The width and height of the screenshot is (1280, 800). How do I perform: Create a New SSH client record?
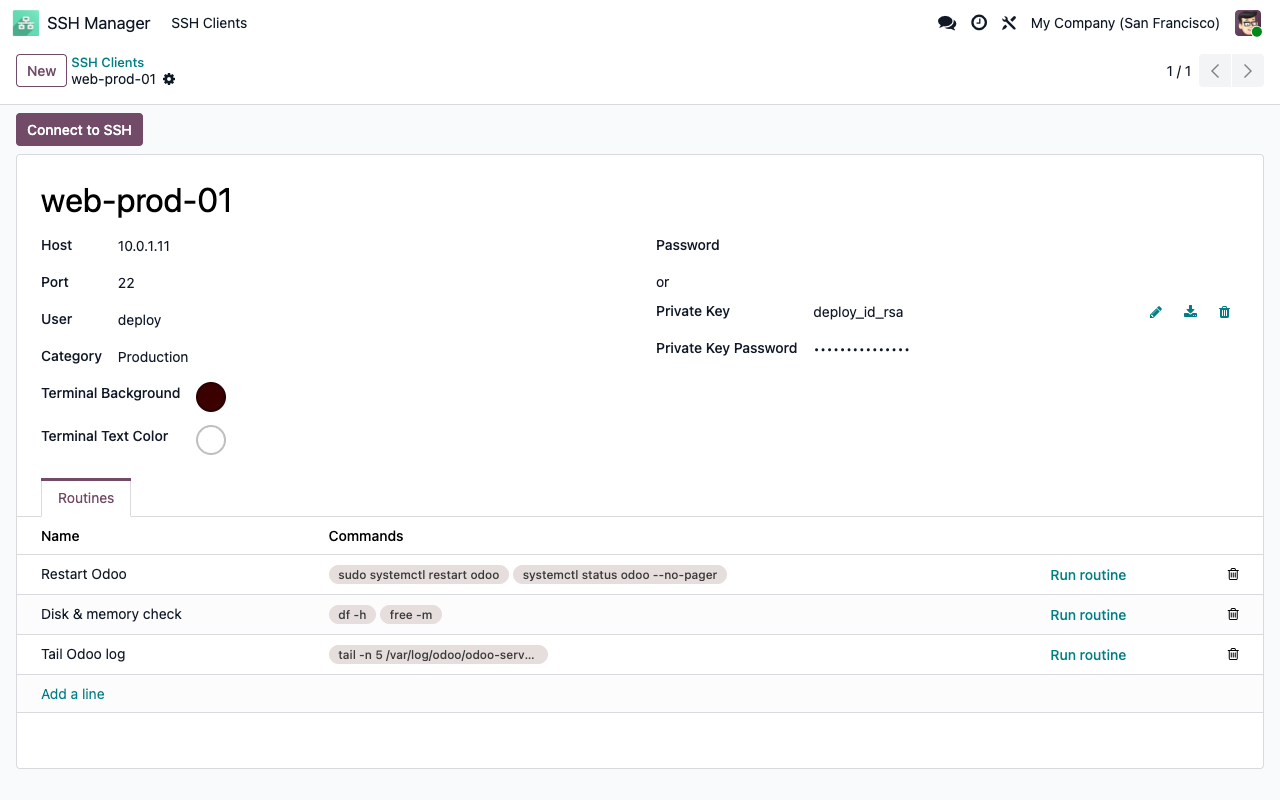42,71
